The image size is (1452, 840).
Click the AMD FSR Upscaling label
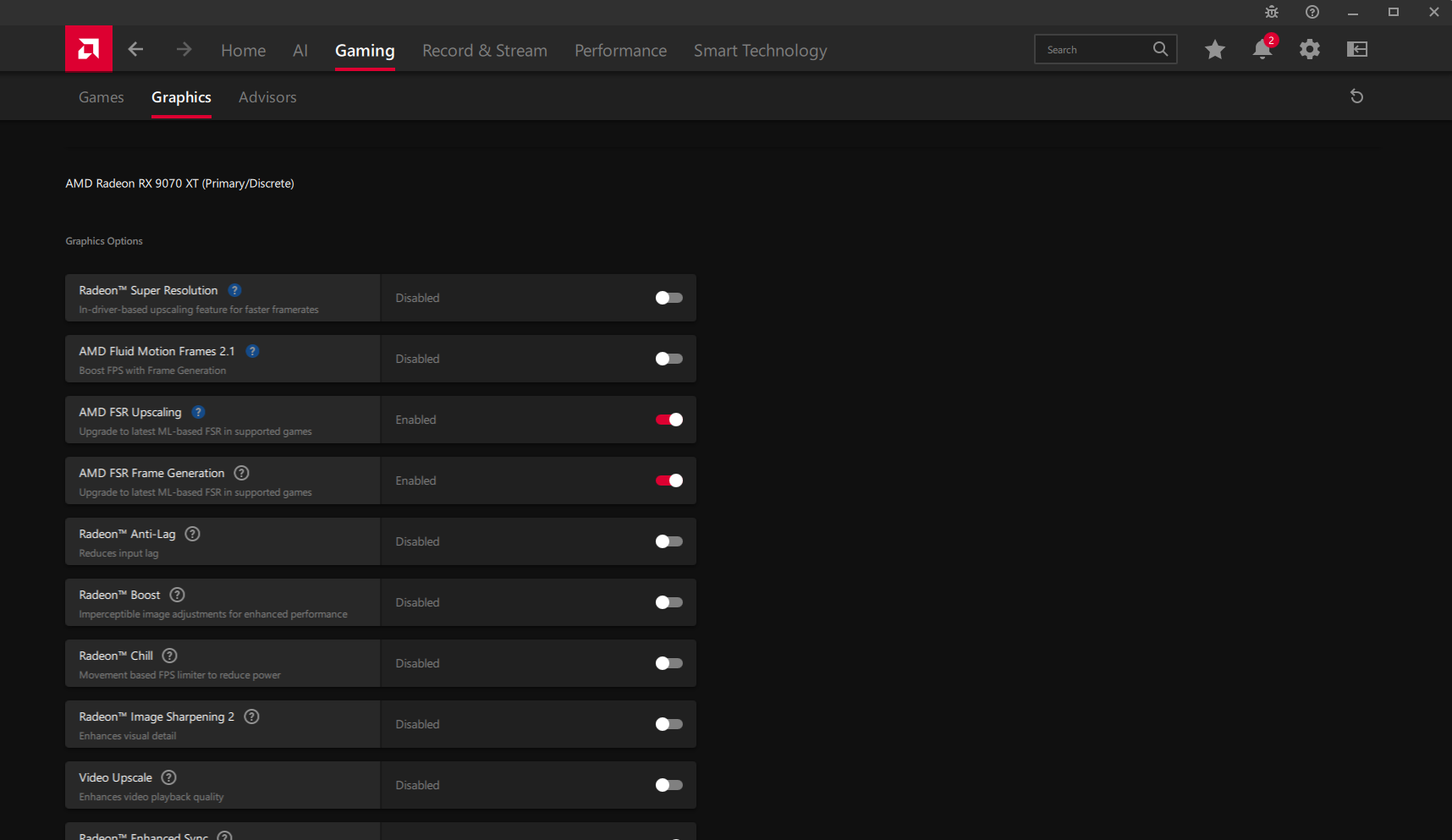[130, 412]
